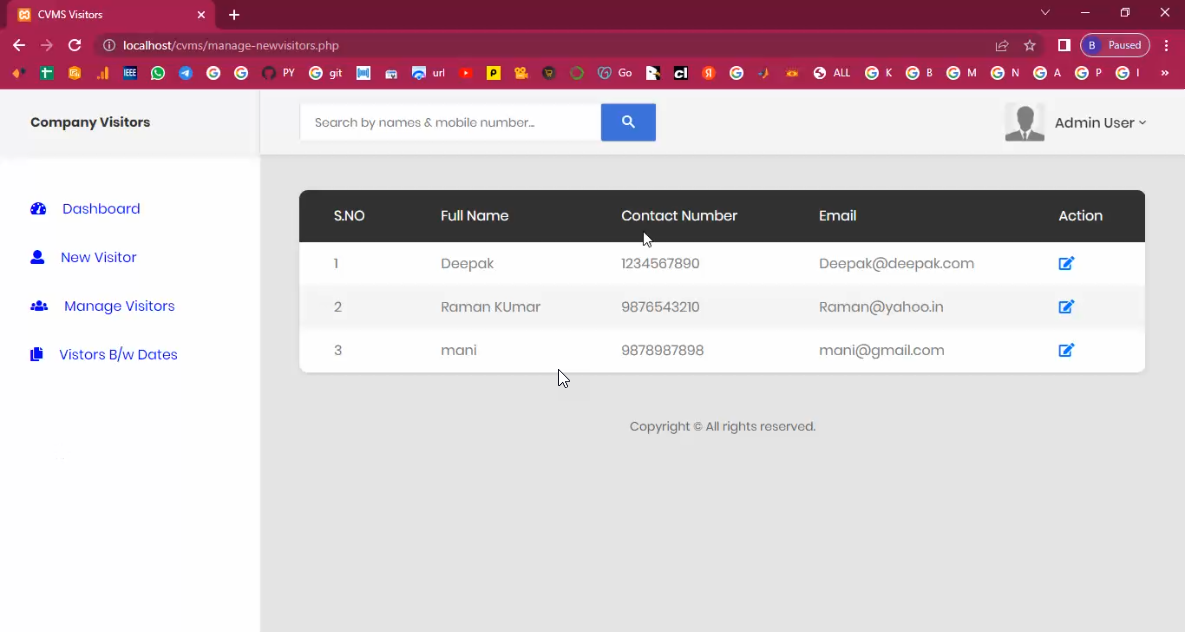Click the Dashboard gauge icon in sidebar

(x=39, y=209)
